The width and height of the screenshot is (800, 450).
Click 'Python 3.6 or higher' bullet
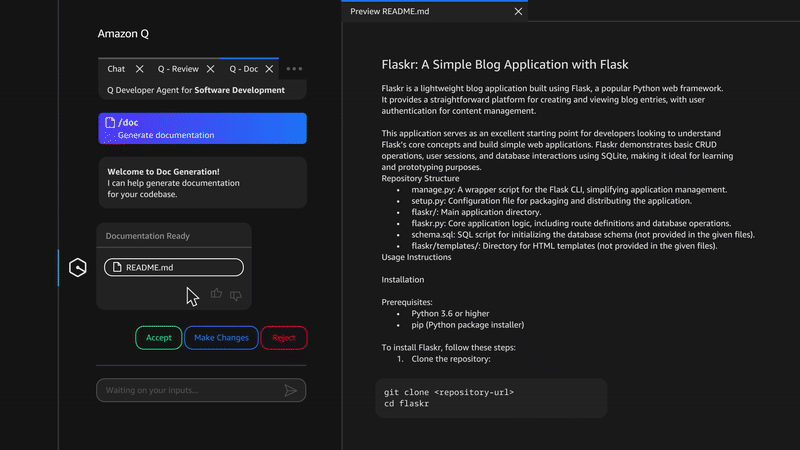pos(451,314)
